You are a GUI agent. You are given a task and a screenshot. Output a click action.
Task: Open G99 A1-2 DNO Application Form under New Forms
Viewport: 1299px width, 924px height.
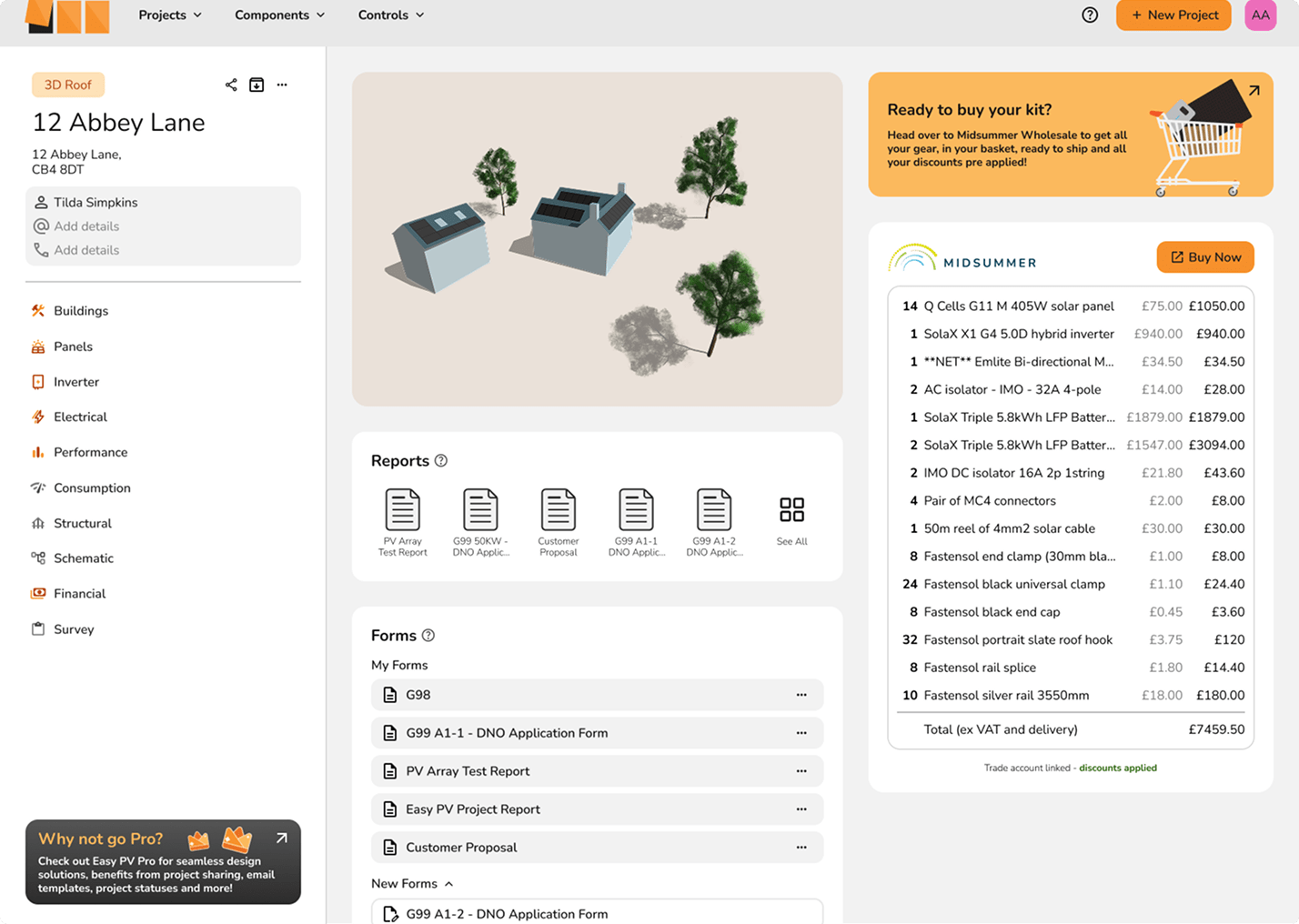tap(597, 912)
